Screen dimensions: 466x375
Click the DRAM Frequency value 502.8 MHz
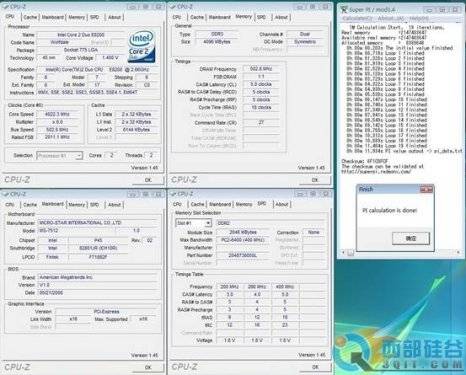point(261,69)
